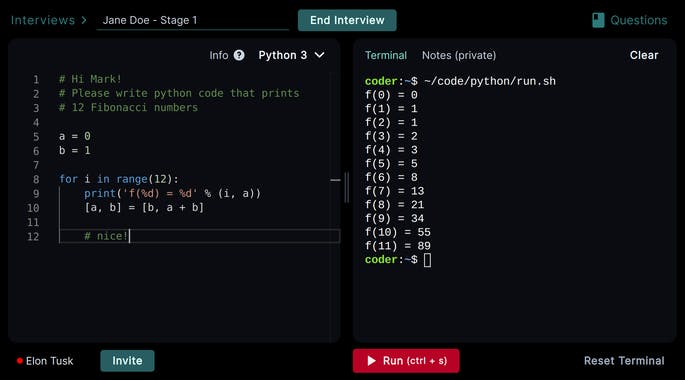Click line number 11 in the gutter
Screen dimensions: 685x380
point(33,222)
